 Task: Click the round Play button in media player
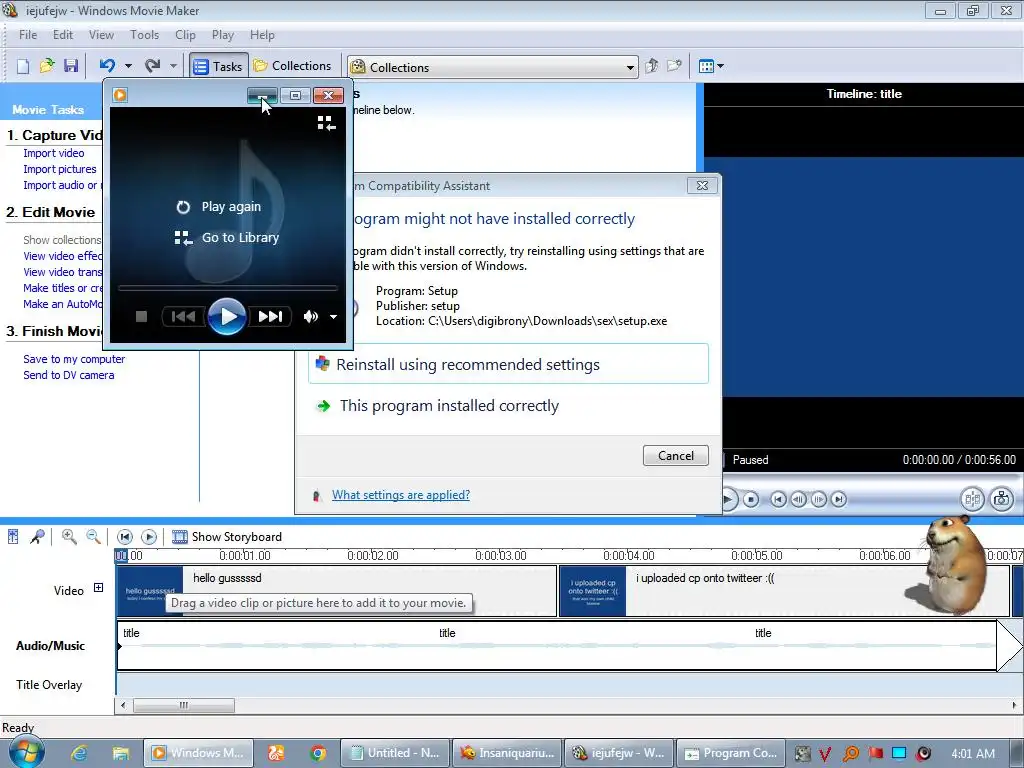[x=227, y=316]
